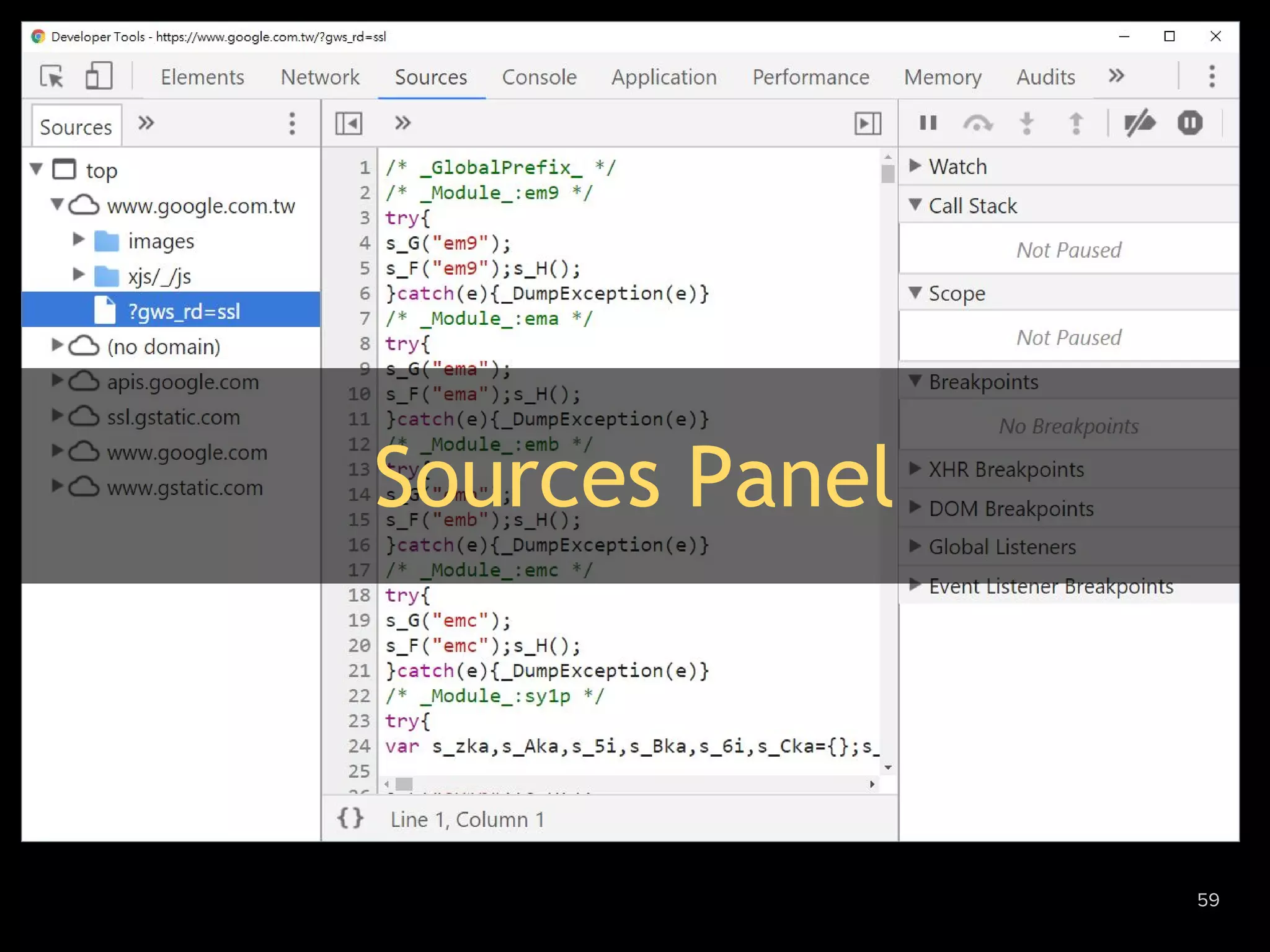Click the step into function icon

(x=1027, y=123)
